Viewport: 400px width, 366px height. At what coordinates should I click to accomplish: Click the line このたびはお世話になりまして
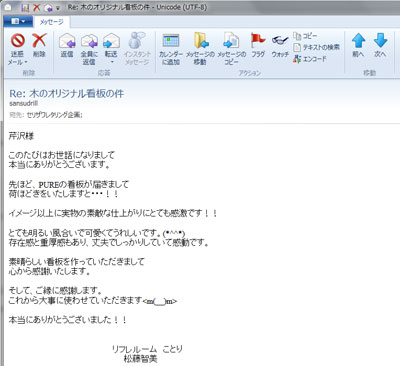[62, 155]
